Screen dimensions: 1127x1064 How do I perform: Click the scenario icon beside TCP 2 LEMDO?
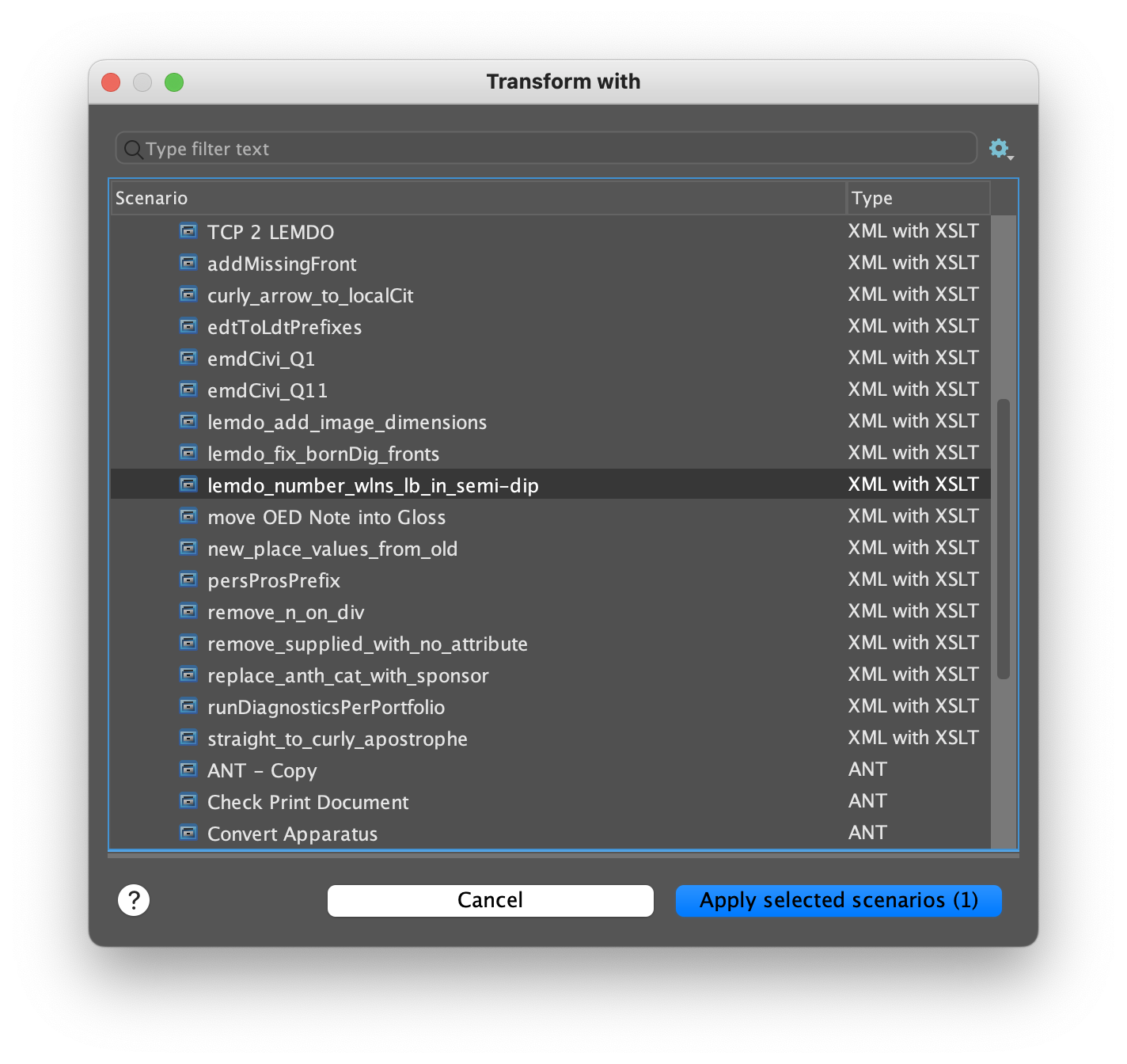188,231
